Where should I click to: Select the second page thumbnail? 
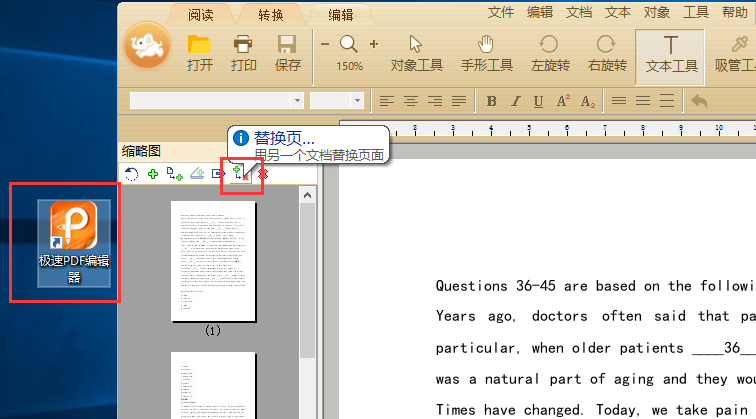(213, 385)
